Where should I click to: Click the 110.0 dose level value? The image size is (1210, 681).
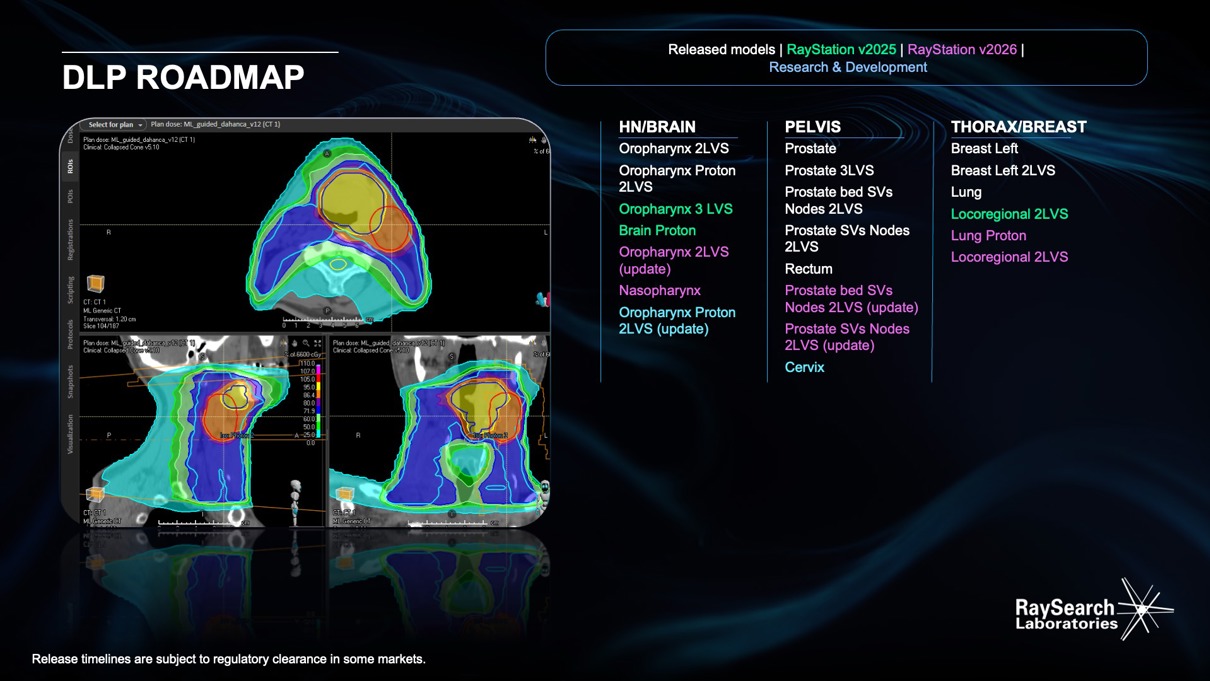point(308,363)
